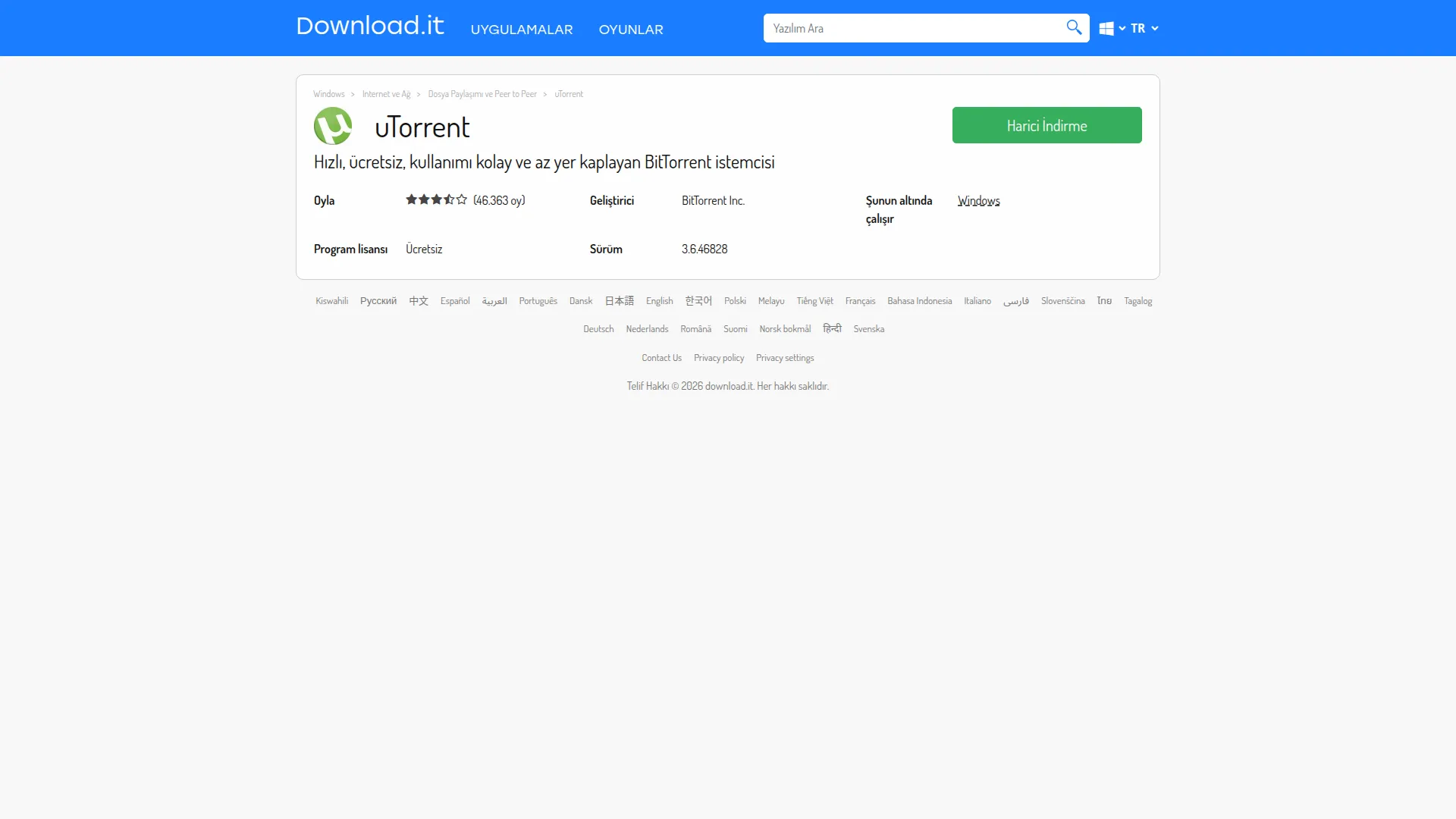Switch language to Slovenščina
This screenshot has width=1456, height=819.
[1063, 301]
